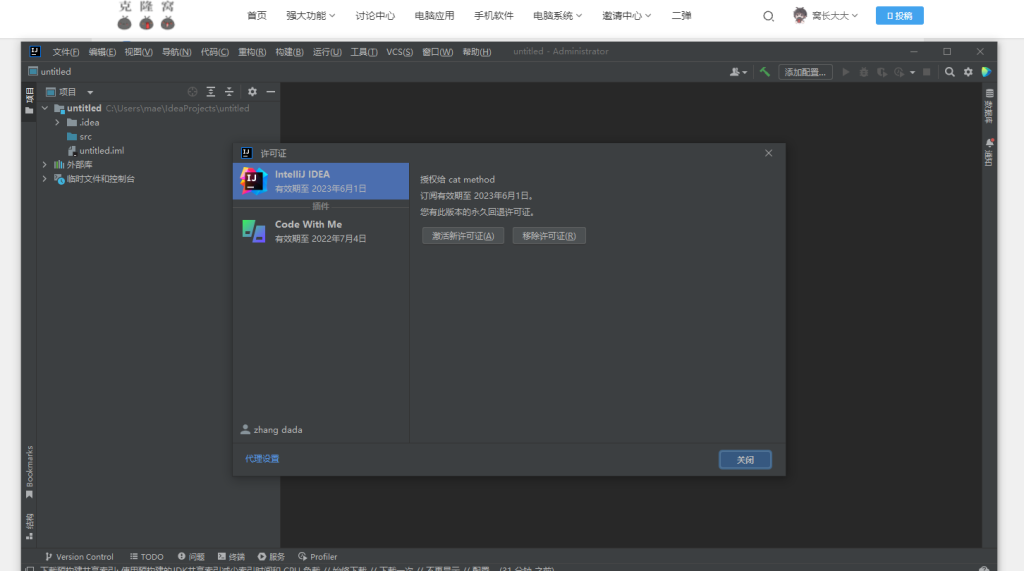Open the Navigate menu

[x=176, y=52]
